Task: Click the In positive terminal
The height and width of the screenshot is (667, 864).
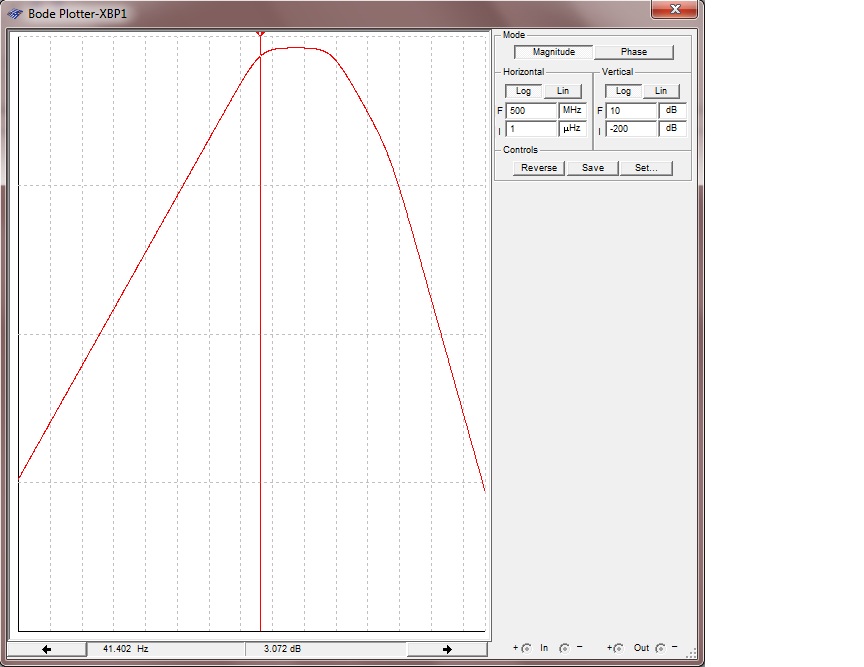Action: [x=526, y=648]
